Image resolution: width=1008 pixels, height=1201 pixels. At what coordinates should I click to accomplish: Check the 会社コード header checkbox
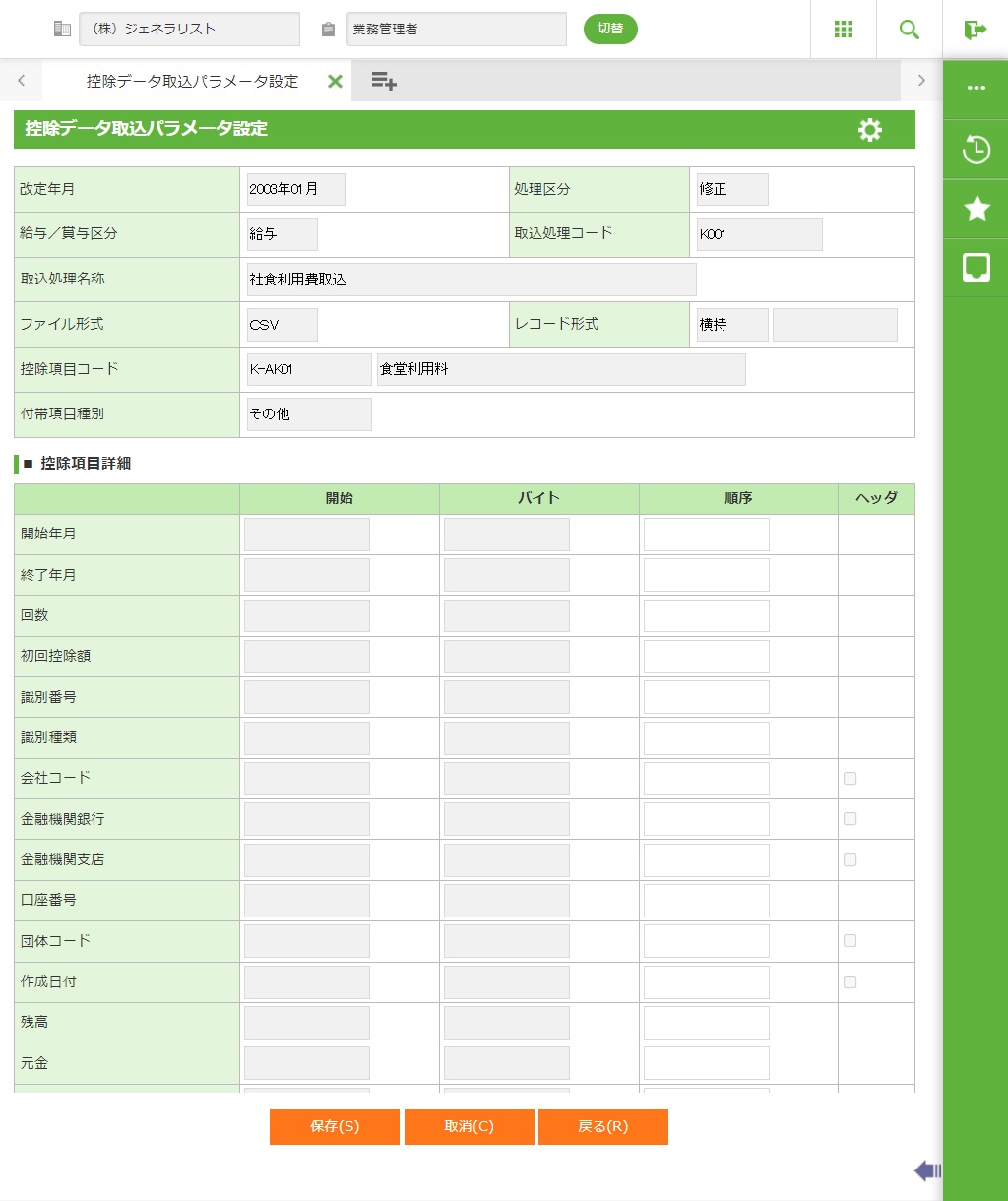coord(850,778)
